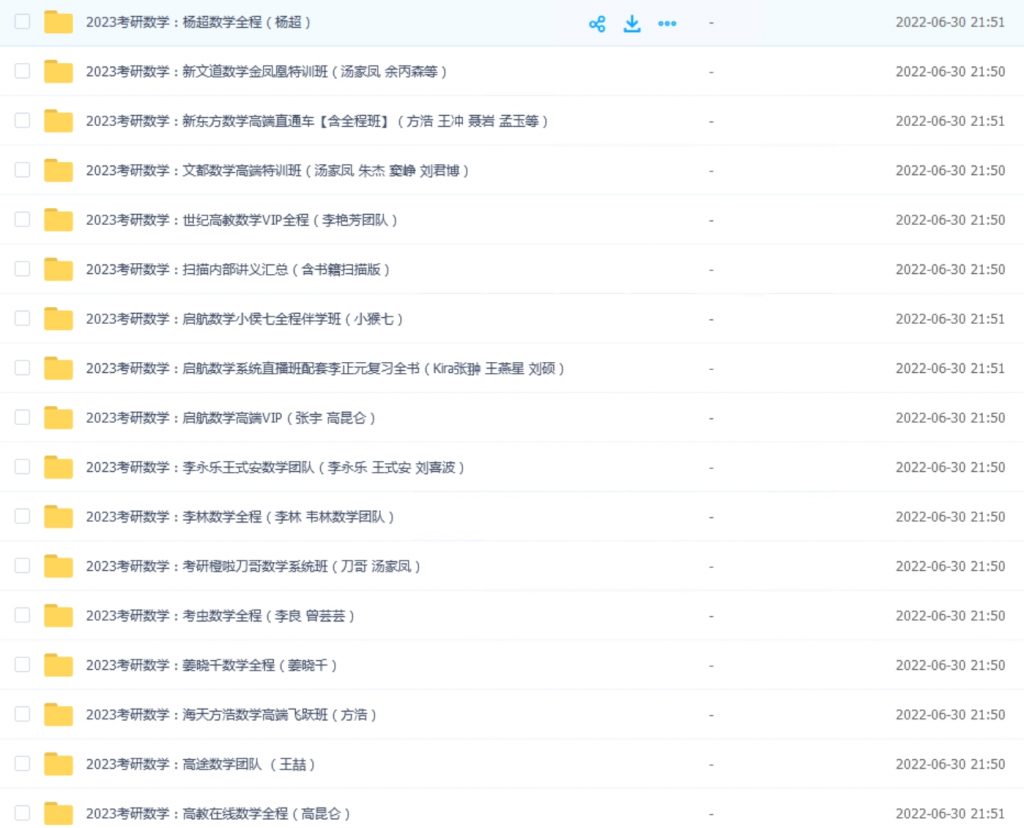The height and width of the screenshot is (828, 1024).
Task: Open folder name 考研橙啦刀哥数学系统班
Action: (x=253, y=567)
